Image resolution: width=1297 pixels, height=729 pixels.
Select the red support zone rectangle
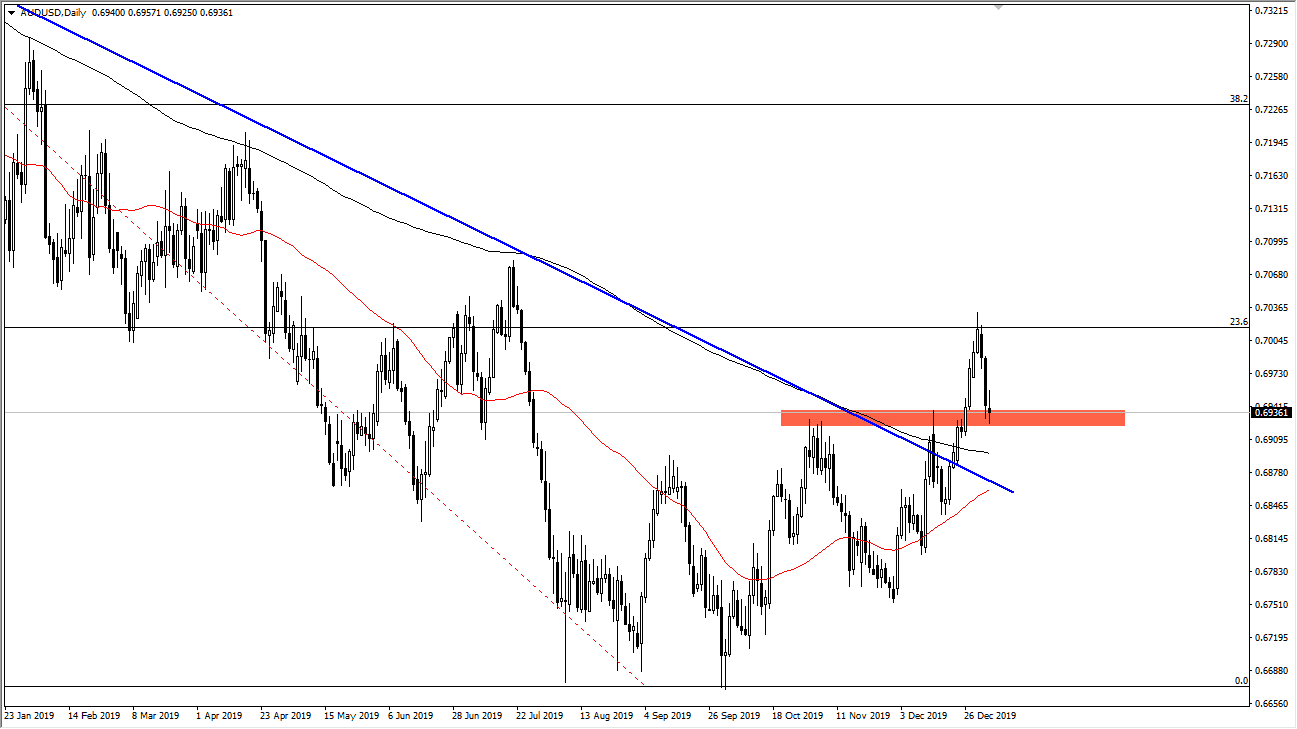tap(952, 418)
